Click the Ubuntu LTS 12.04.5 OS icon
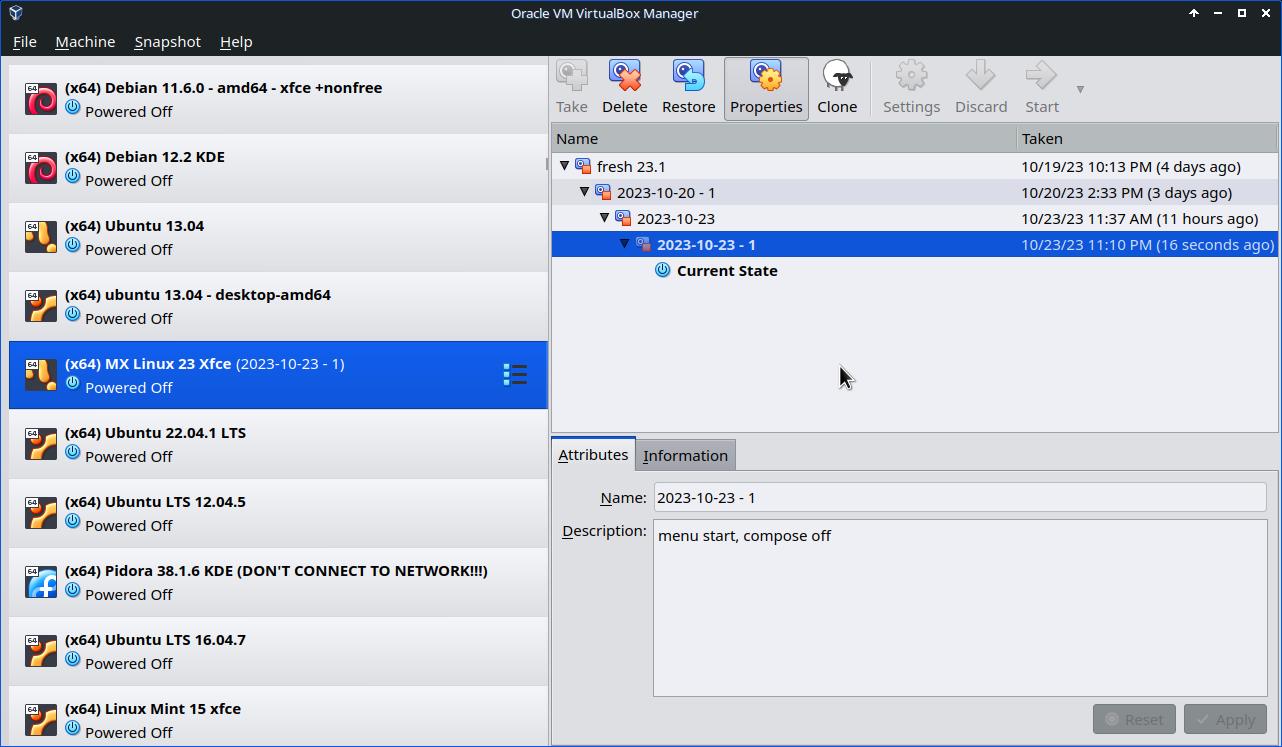This screenshot has width=1282, height=747. coord(41,513)
